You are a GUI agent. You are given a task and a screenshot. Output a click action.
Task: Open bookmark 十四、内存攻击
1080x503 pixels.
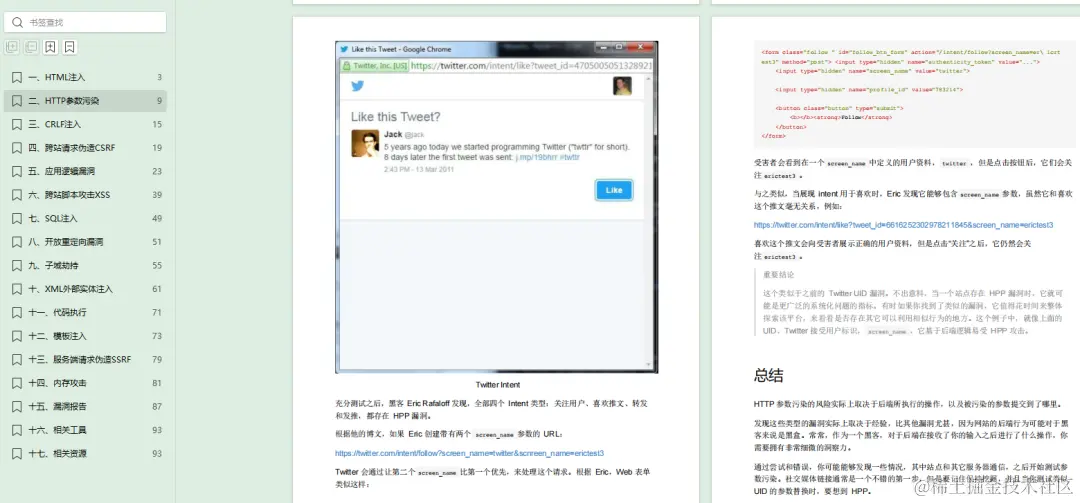tap(85, 382)
